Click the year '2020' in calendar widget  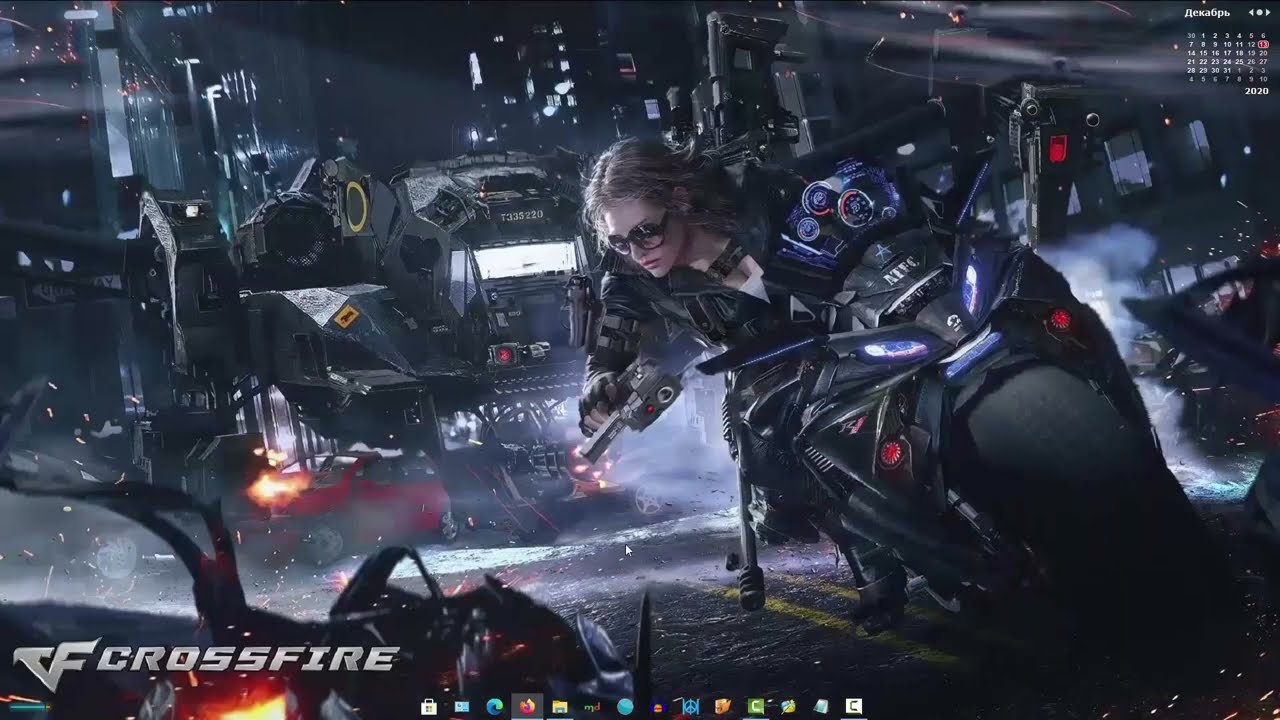(1257, 91)
